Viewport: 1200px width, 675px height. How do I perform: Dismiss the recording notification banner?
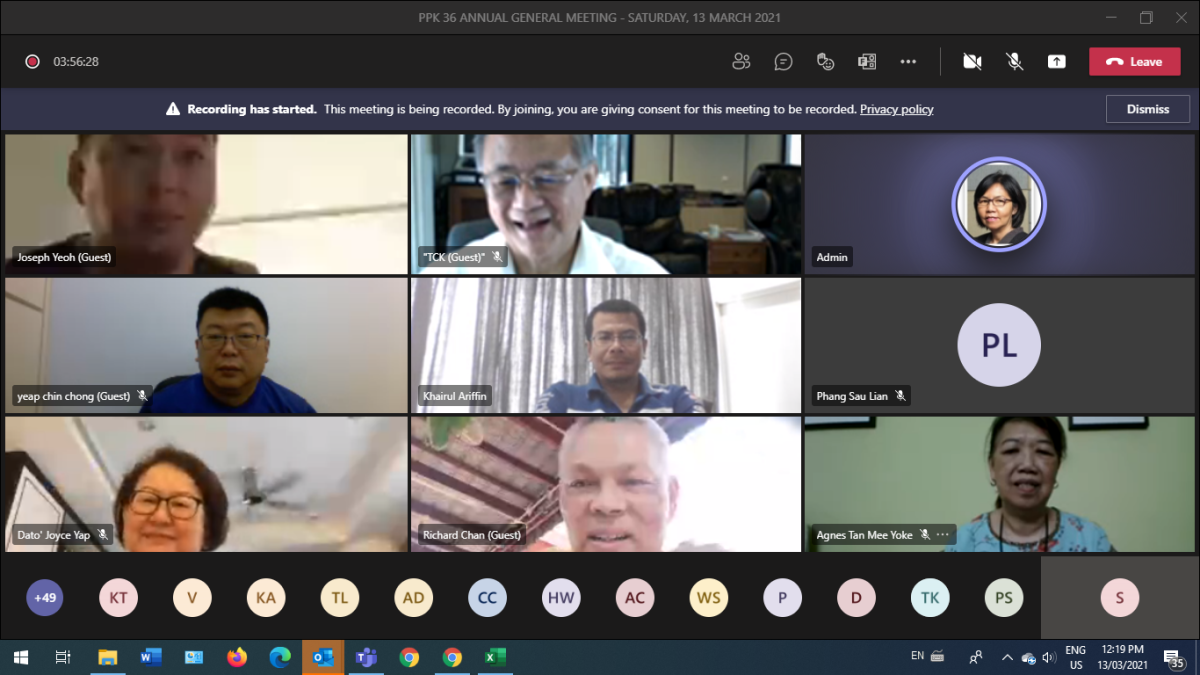click(1148, 109)
